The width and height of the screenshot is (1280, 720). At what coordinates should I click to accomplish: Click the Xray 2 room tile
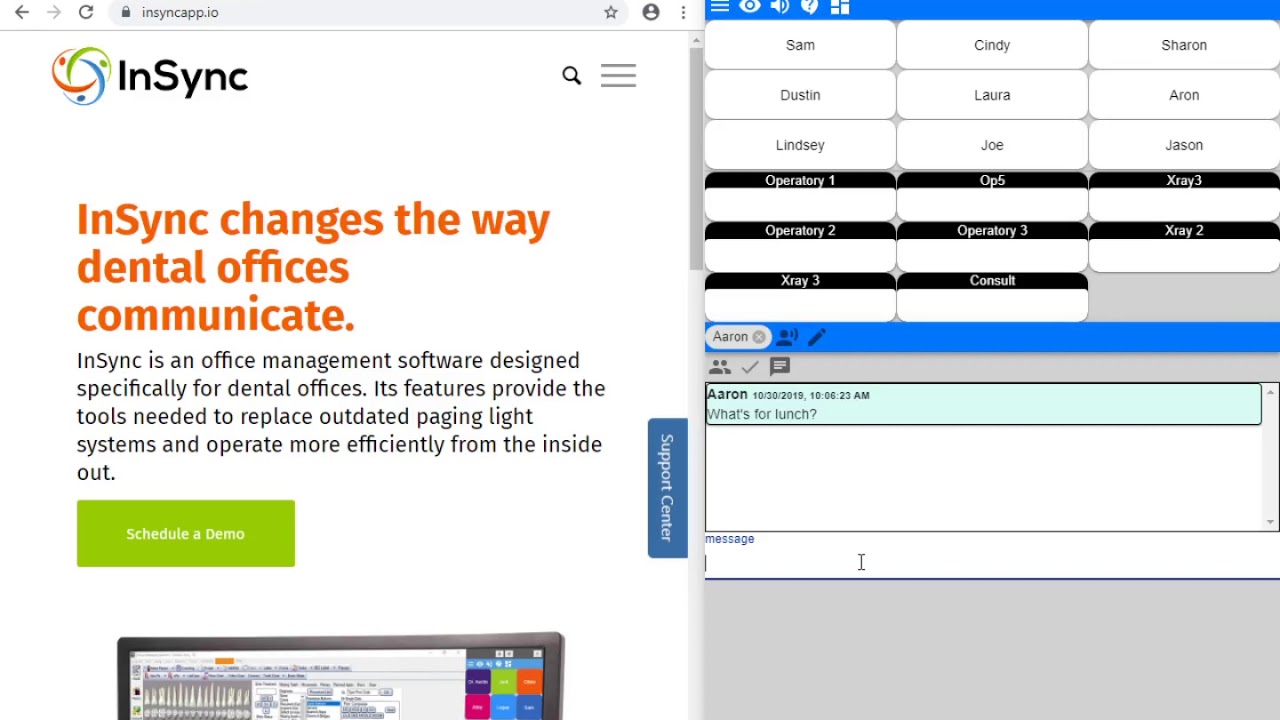pos(1184,246)
